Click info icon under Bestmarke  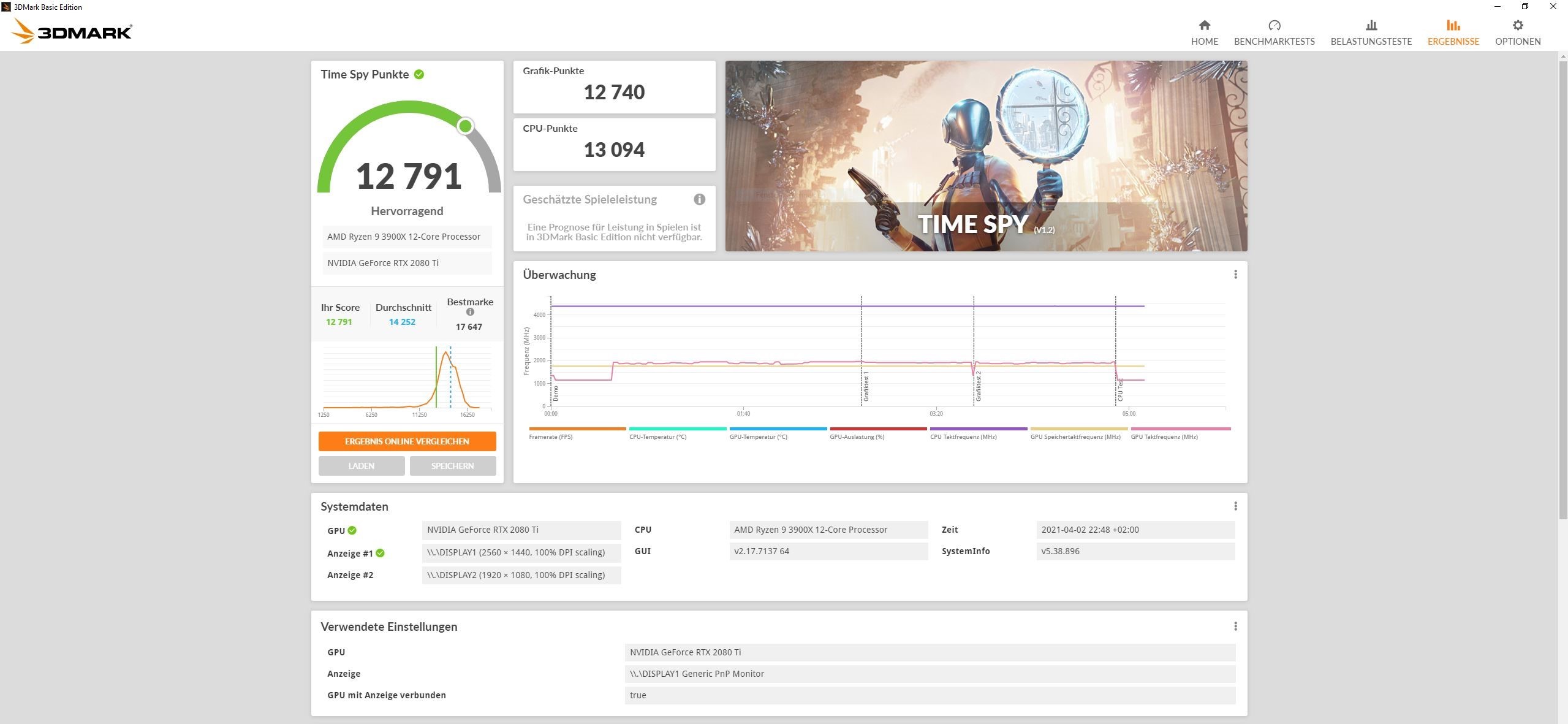click(470, 312)
